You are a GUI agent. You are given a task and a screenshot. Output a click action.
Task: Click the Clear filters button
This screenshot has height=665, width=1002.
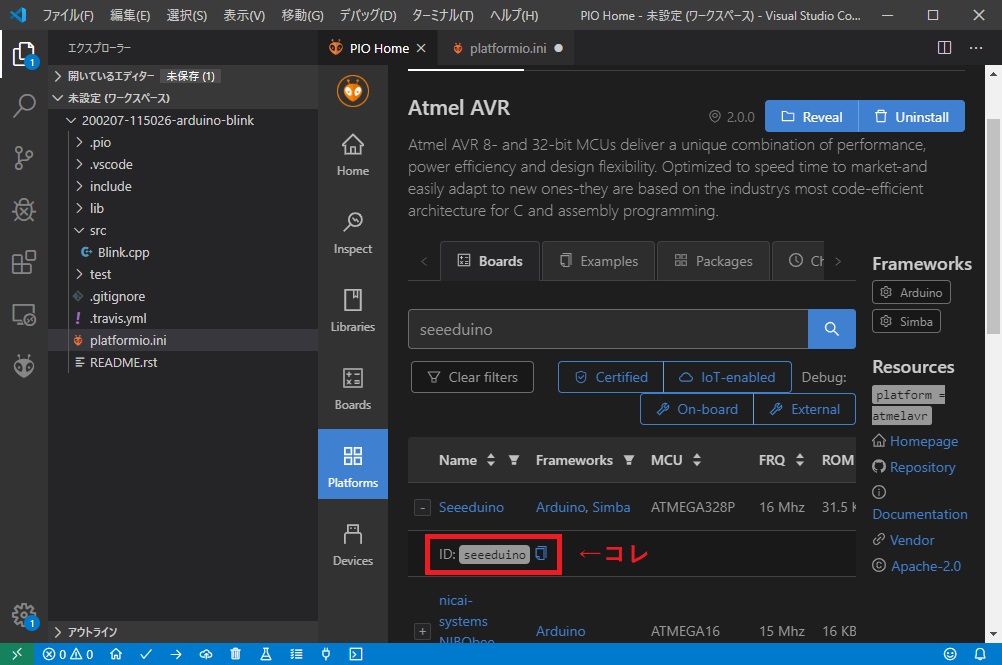[472, 377]
